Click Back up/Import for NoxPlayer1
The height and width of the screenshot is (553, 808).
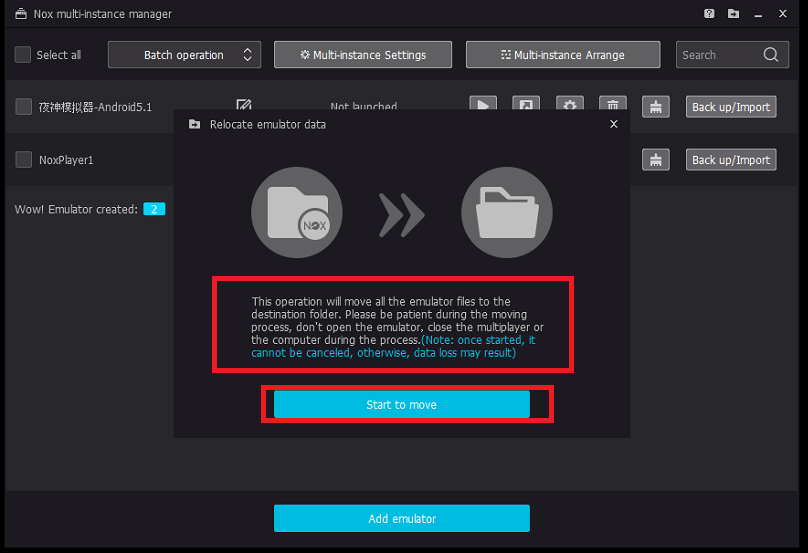[731, 159]
